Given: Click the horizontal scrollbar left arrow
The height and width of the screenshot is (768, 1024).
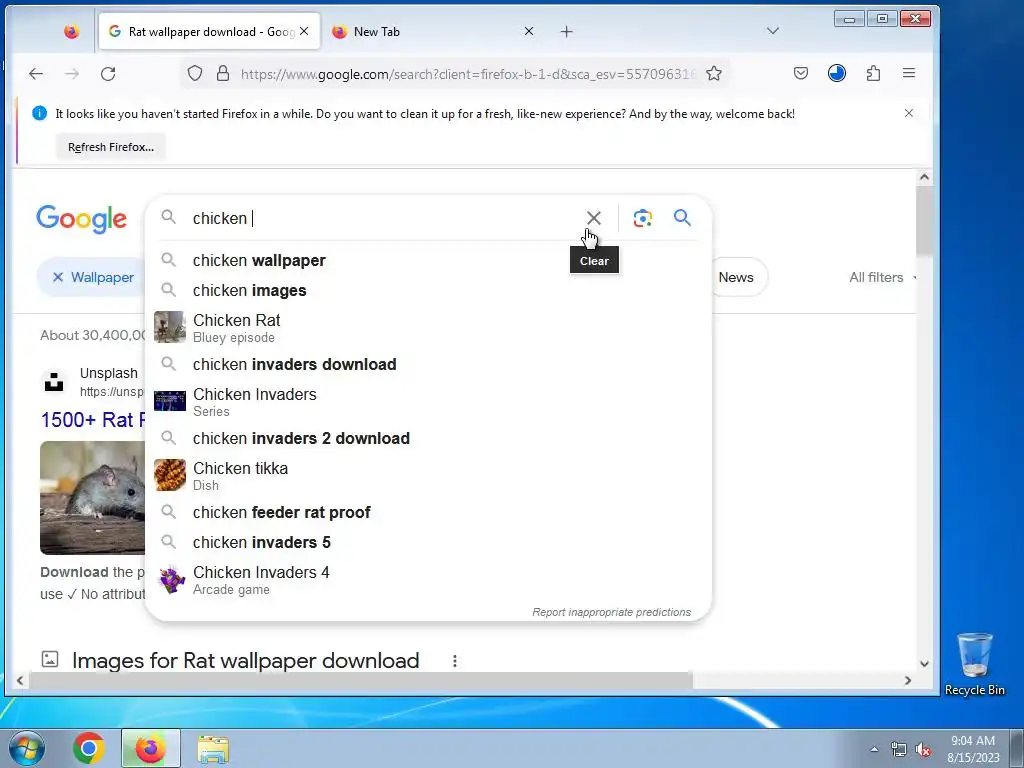Looking at the screenshot, I should click(20, 680).
